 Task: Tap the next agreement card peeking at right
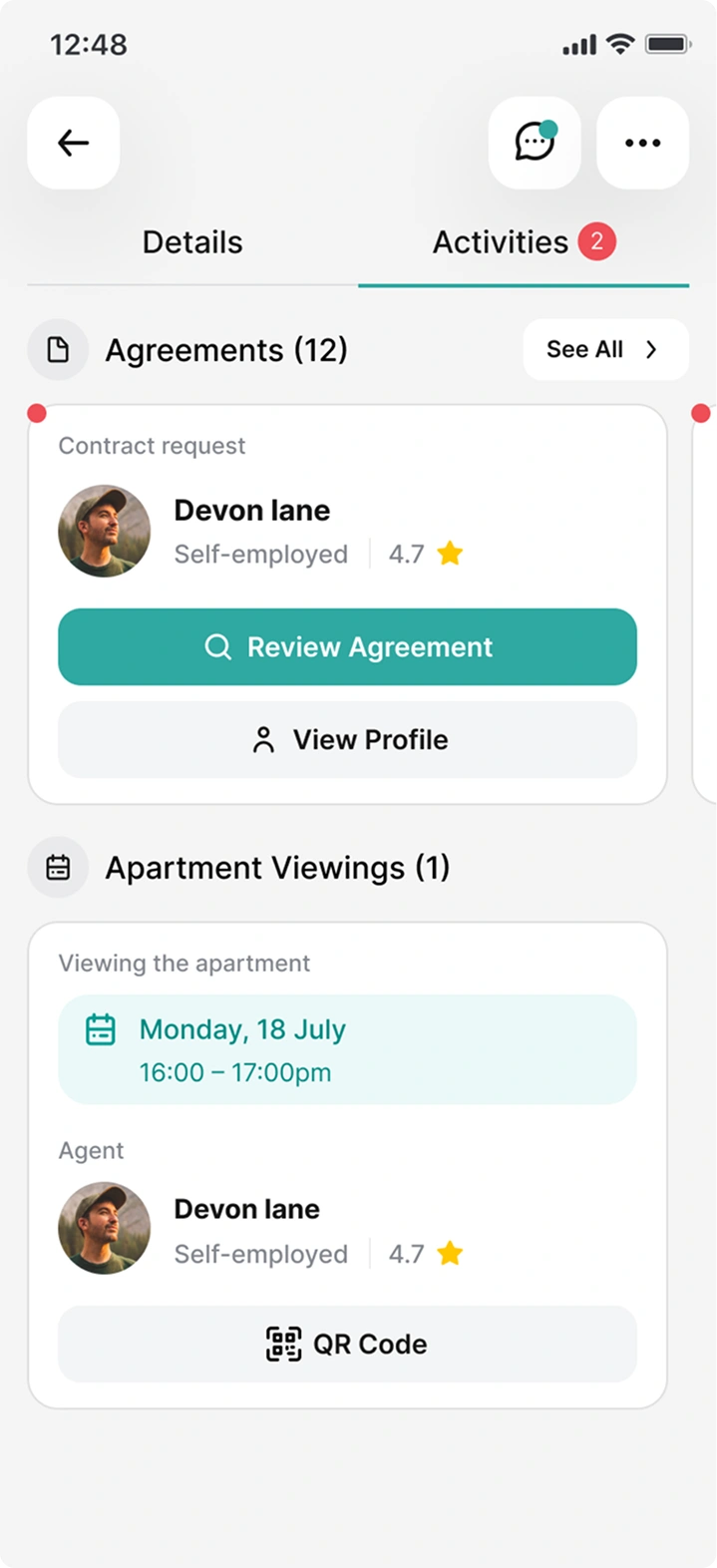(705, 604)
